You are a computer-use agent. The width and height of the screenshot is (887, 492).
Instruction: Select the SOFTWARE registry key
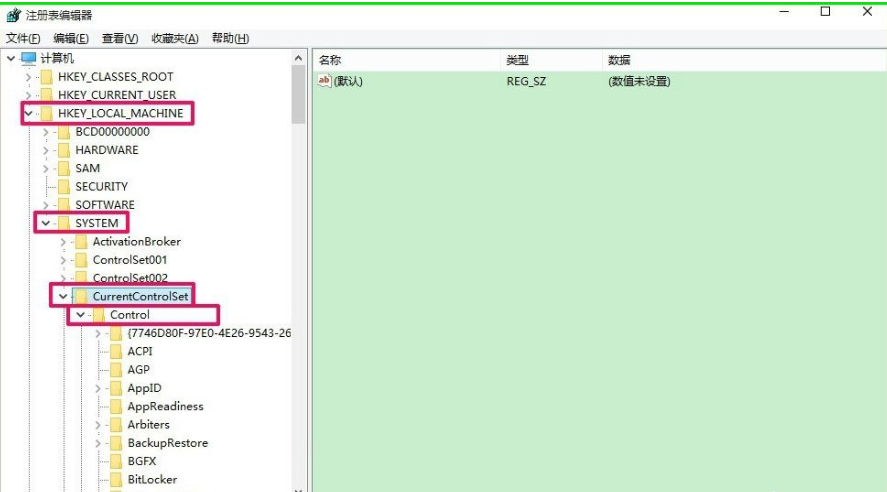105,205
